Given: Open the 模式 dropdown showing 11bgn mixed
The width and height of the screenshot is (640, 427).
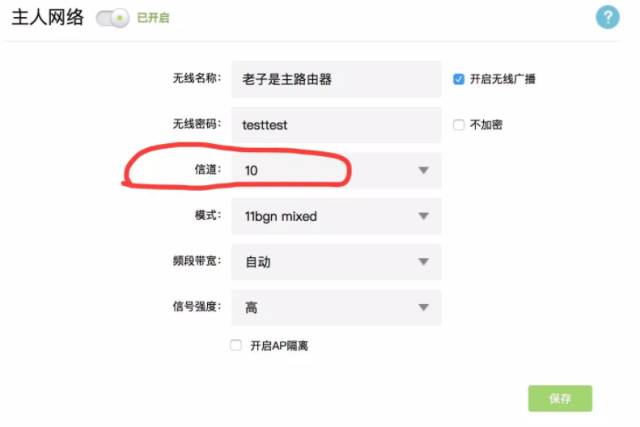Looking at the screenshot, I should 336,216.
